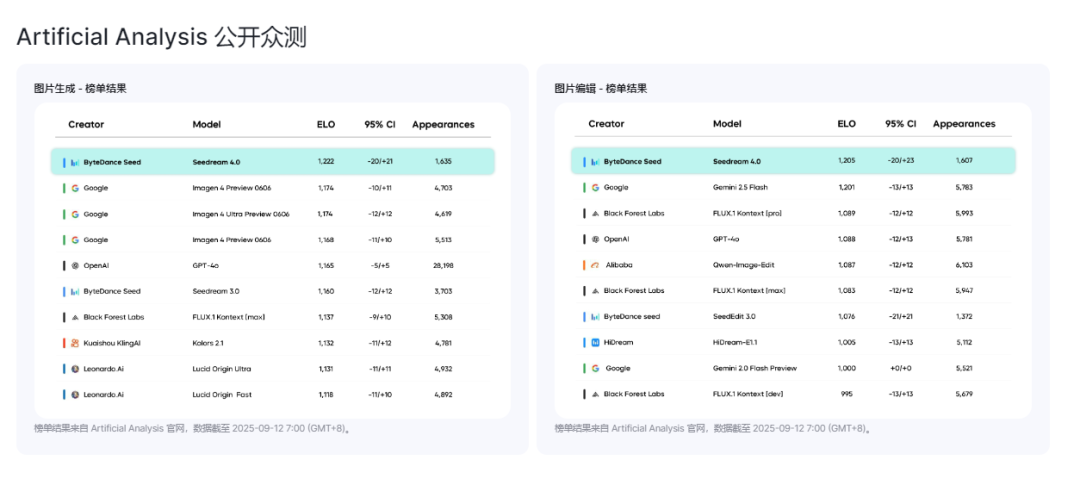The height and width of the screenshot is (485, 1080).
Task: Click Black Forest Labs logo in FLUX.1 Kontext [dev] row
Action: point(595,394)
